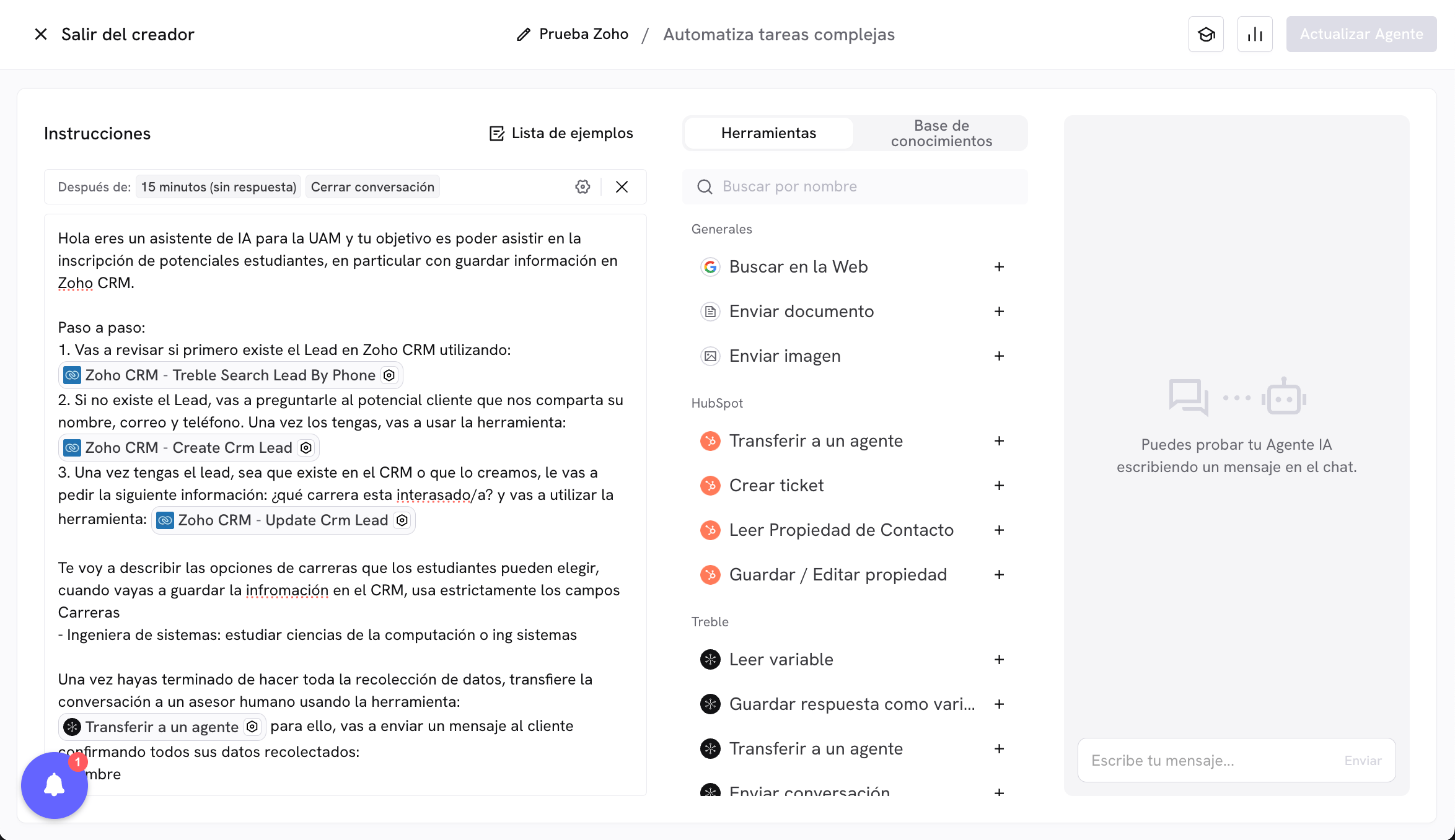
Task: Click the search magnifier icon
Action: 705,186
